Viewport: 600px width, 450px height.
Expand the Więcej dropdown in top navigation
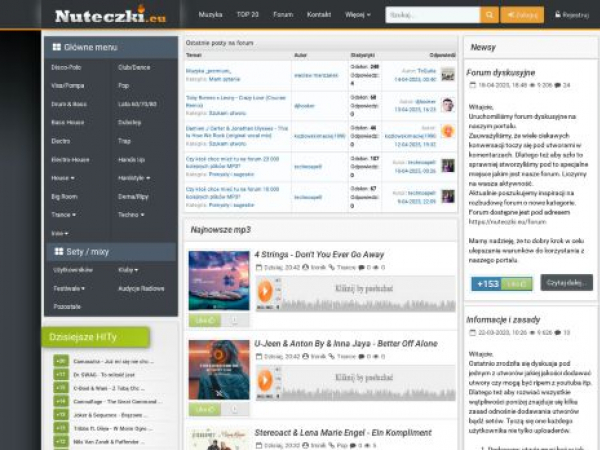(357, 15)
